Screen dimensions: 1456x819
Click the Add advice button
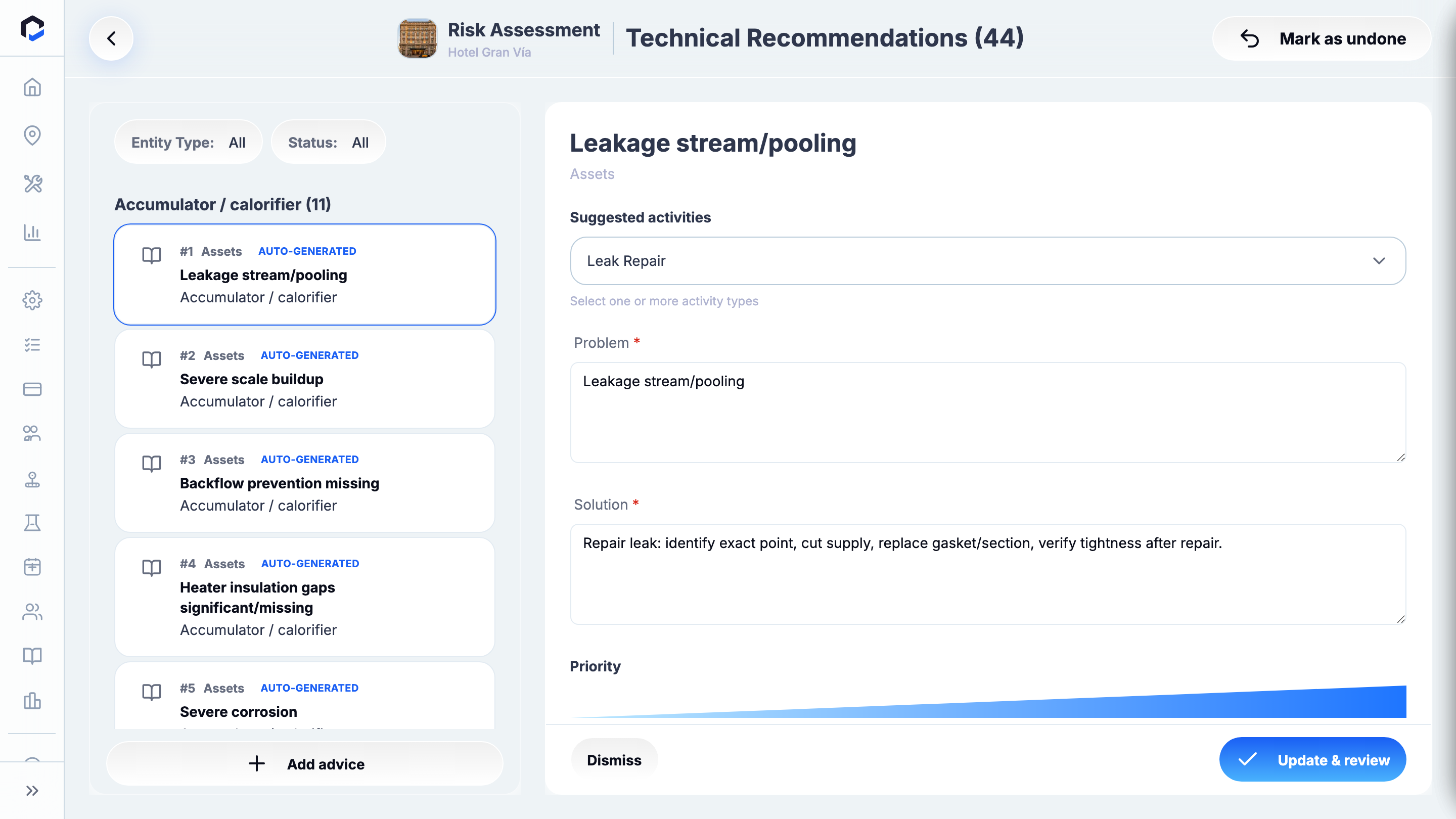305,763
